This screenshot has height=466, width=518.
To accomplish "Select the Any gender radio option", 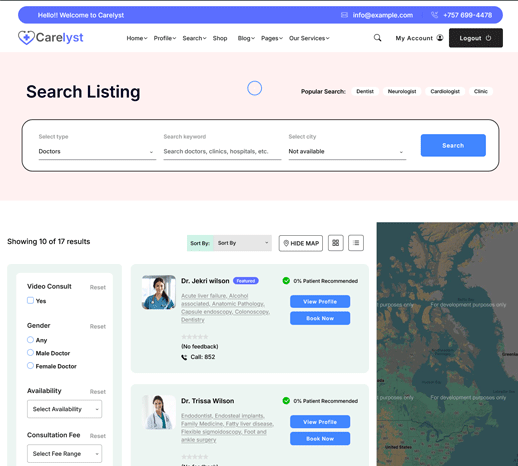I will pyautogui.click(x=30, y=340).
